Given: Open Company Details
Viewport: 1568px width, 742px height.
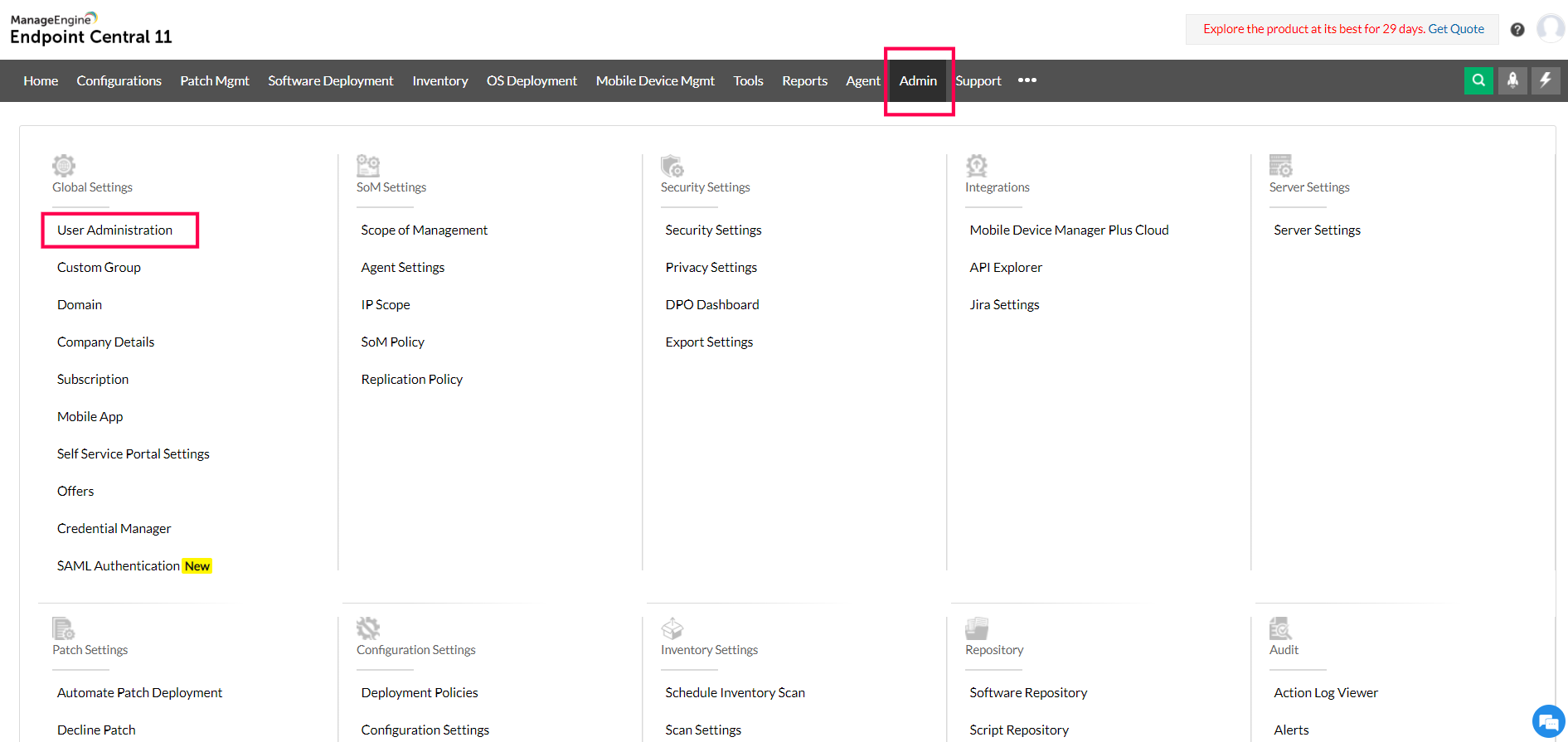Looking at the screenshot, I should pyautogui.click(x=105, y=342).
